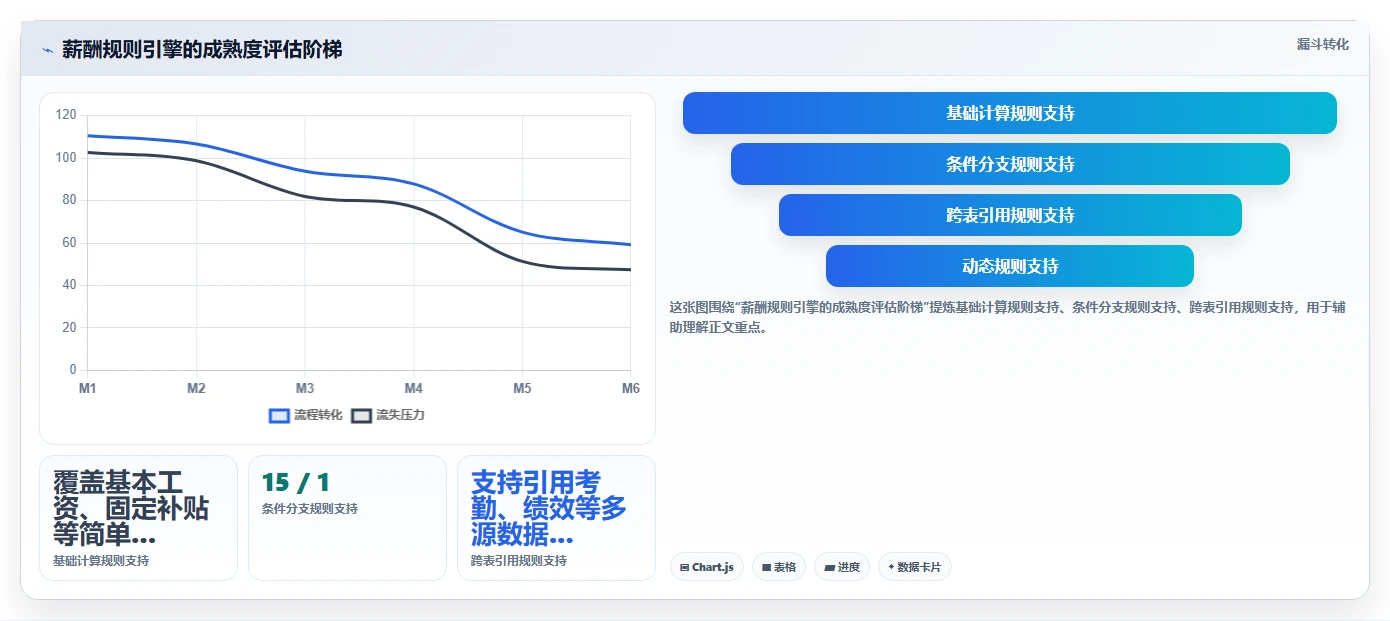Click the 进度 tag chip
This screenshot has height=621, width=1390.
pyautogui.click(x=842, y=567)
